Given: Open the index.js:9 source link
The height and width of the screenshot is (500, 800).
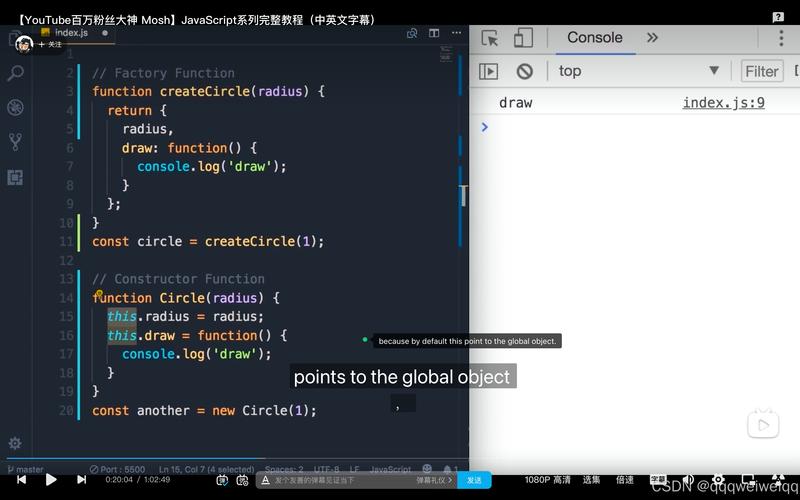Looking at the screenshot, I should pos(723,103).
